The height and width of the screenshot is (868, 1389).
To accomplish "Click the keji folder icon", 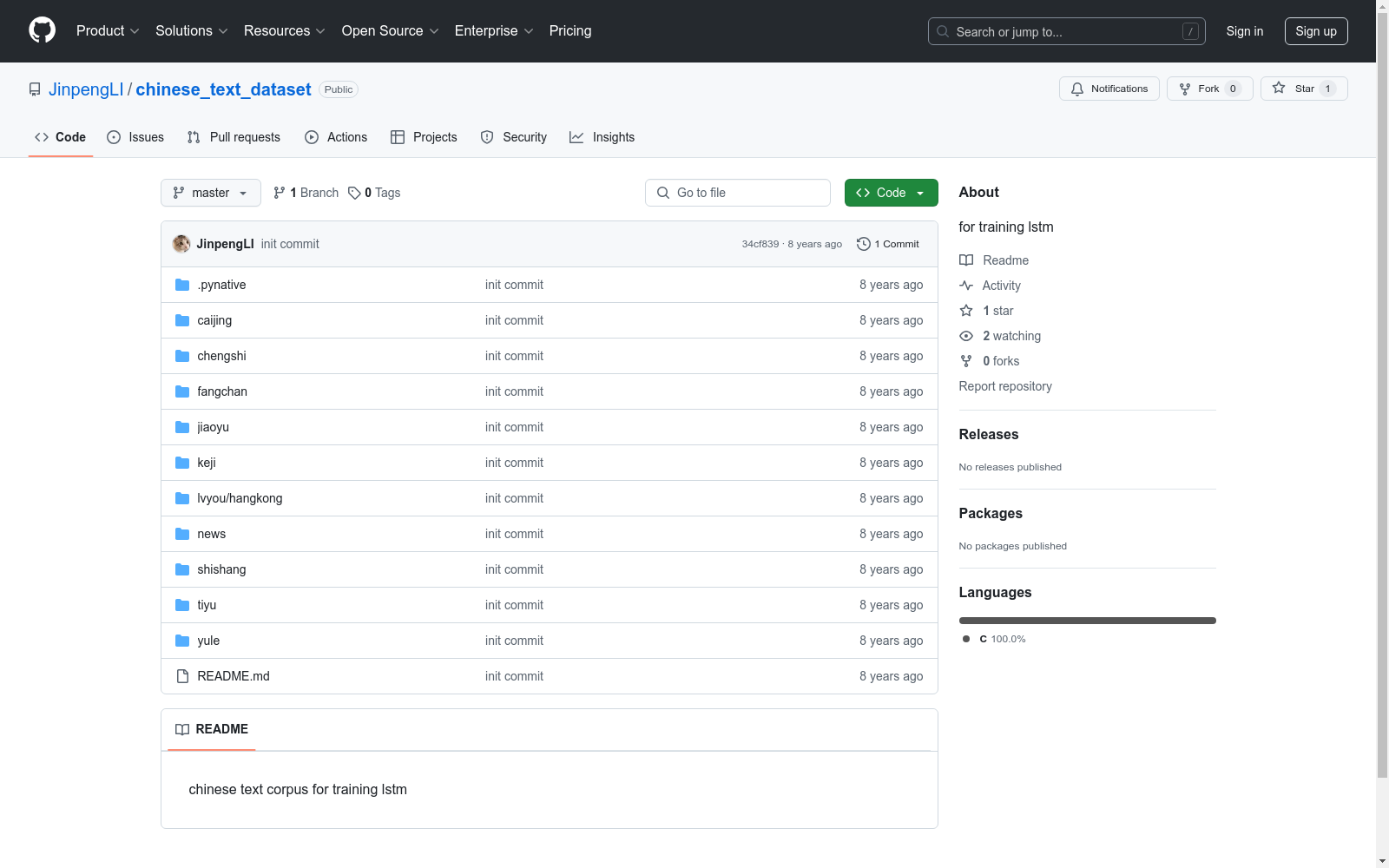I will point(182,463).
